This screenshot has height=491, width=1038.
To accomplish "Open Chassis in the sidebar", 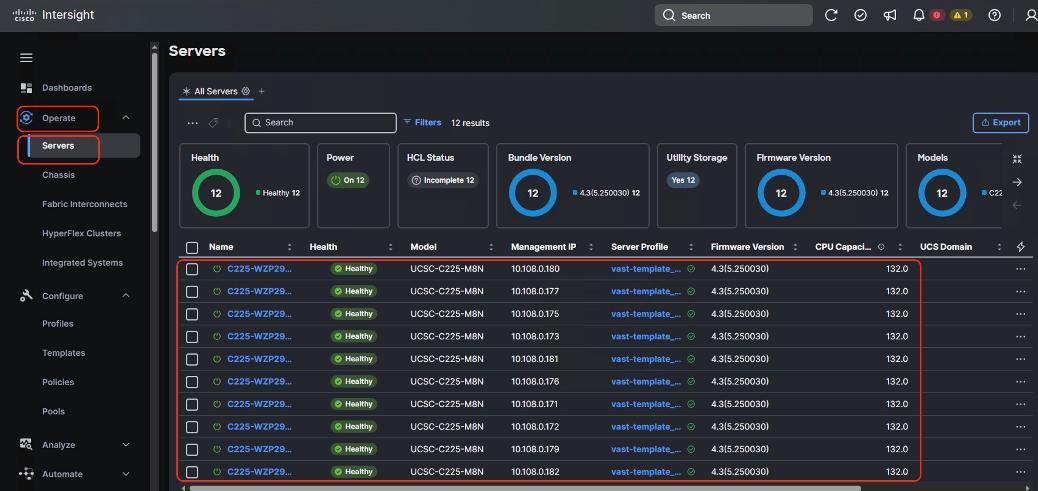I will click(58, 175).
